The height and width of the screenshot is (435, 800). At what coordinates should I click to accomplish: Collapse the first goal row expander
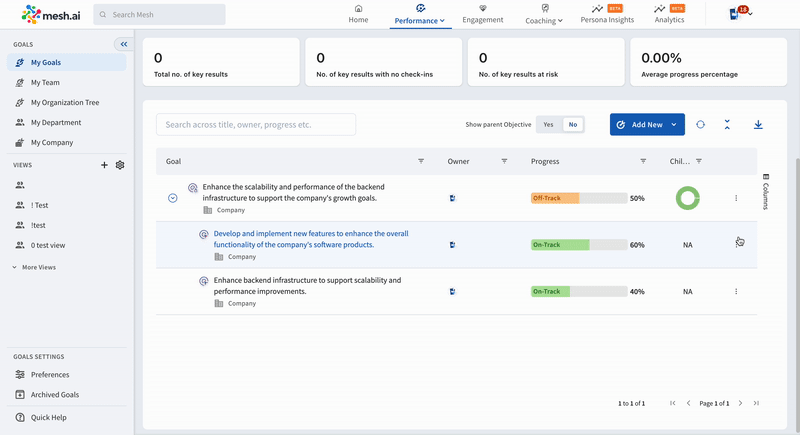point(173,198)
